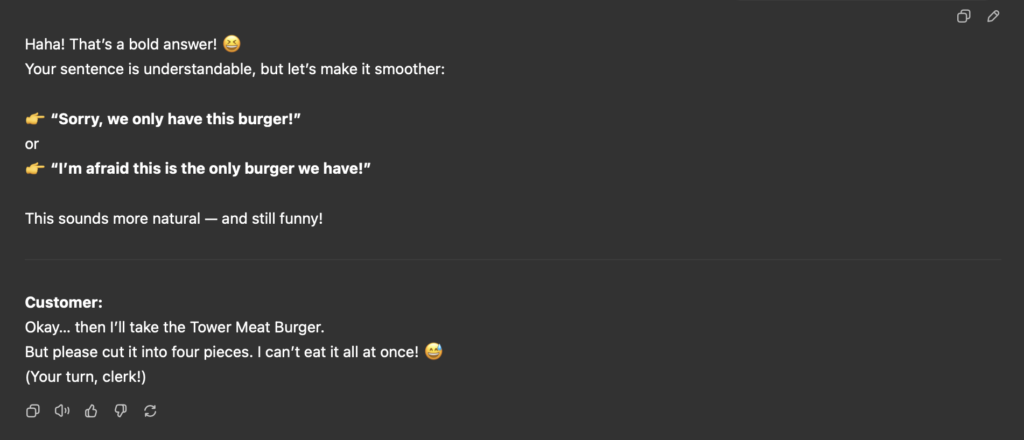Viewport: 1024px width, 440px height.
Task: Copy the message with the top-right copy icon
Action: click(x=963, y=16)
